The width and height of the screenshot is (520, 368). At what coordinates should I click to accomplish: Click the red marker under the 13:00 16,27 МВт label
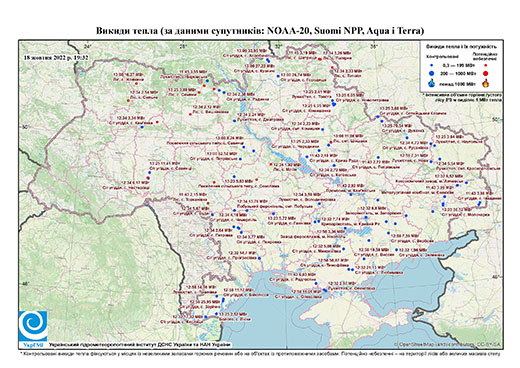point(136,84)
